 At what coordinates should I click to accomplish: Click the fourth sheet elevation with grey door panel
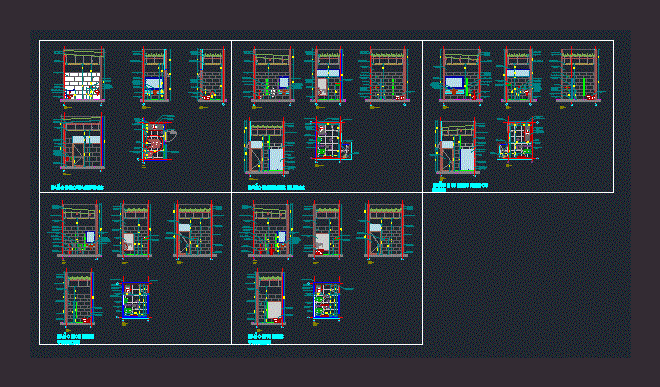click(134, 230)
